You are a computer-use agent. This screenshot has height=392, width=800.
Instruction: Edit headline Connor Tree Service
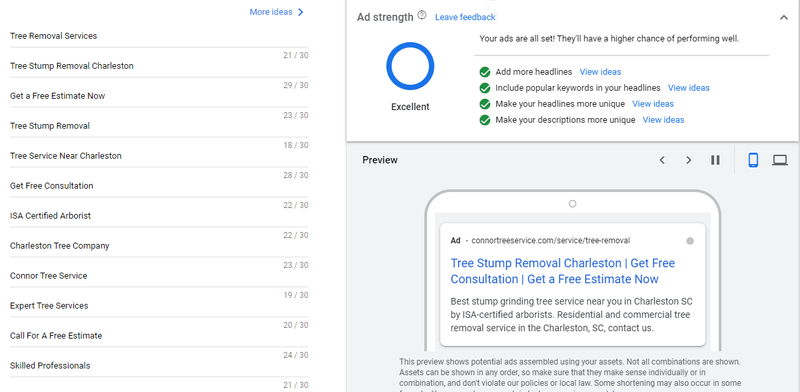[159, 276]
